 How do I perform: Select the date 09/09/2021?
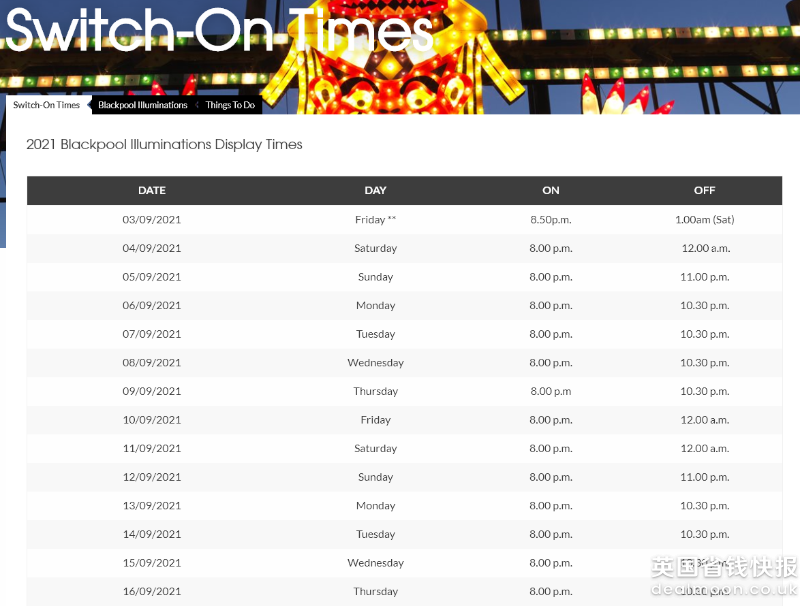152,391
